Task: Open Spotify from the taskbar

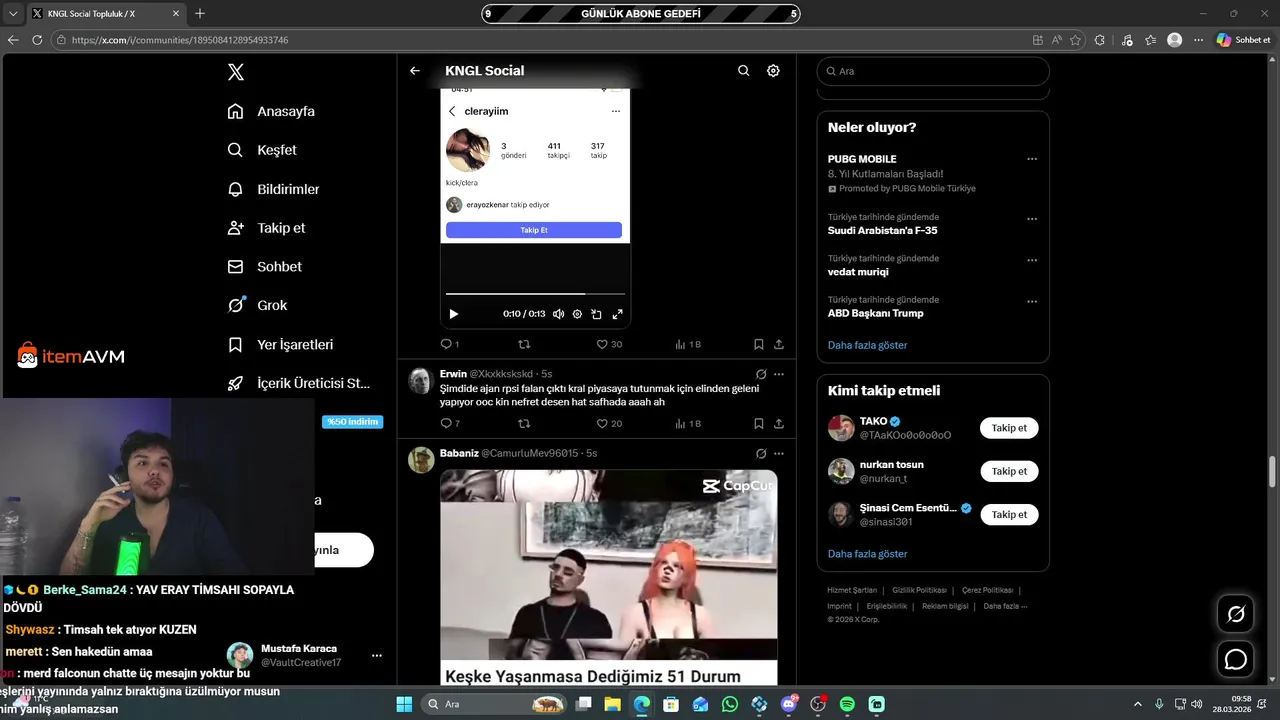Action: point(847,704)
